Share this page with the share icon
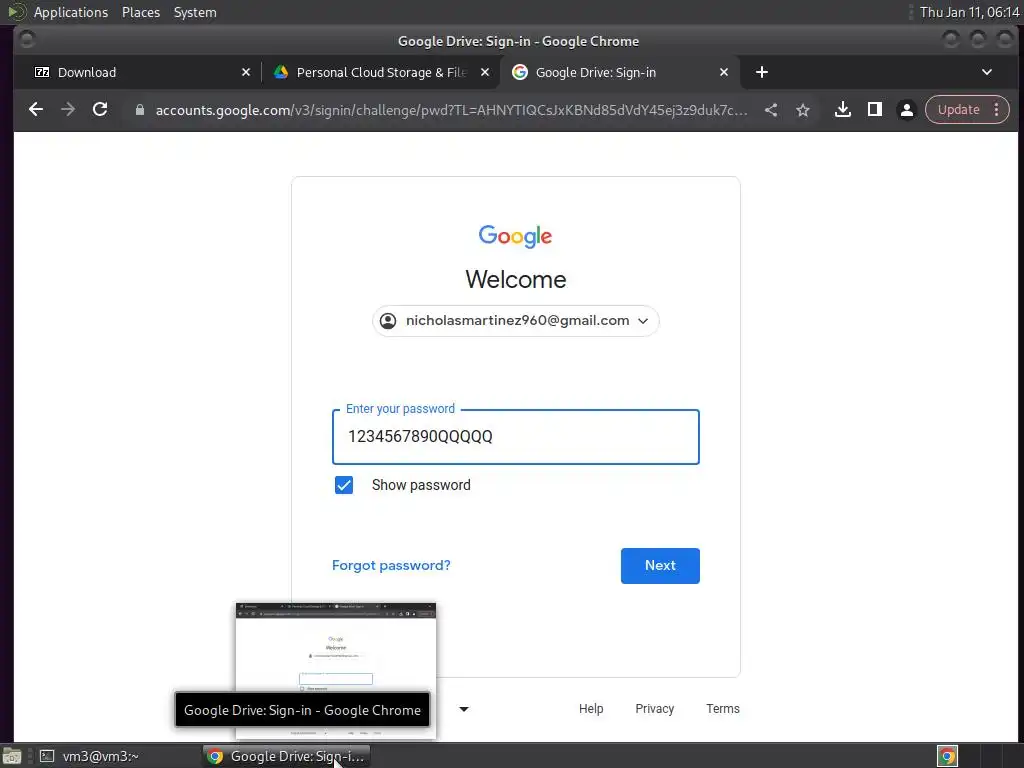Screen dimensions: 1024x768 (x=771, y=110)
